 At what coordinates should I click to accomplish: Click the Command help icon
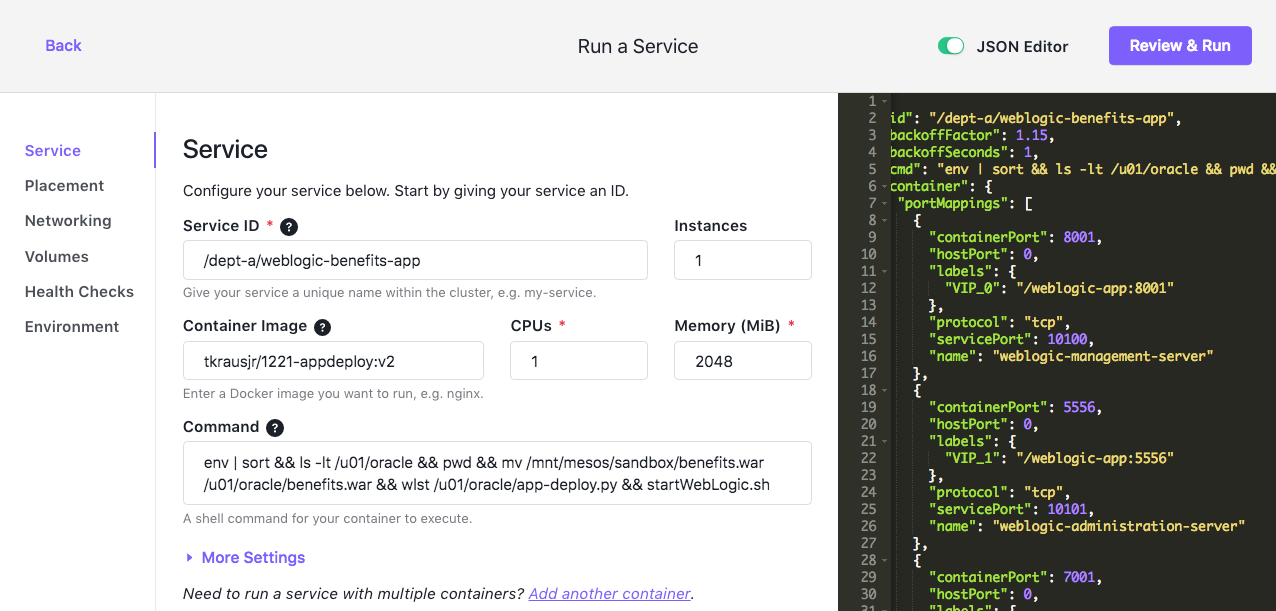[275, 428]
